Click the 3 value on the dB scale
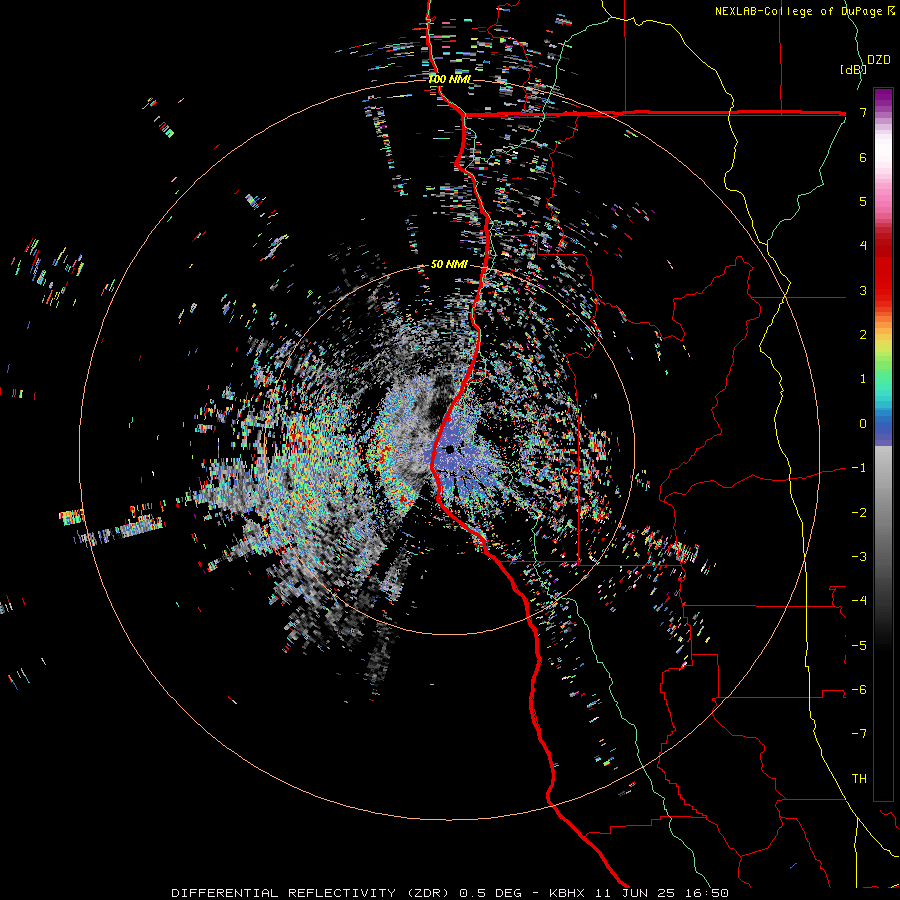This screenshot has height=900, width=900. pos(863,290)
